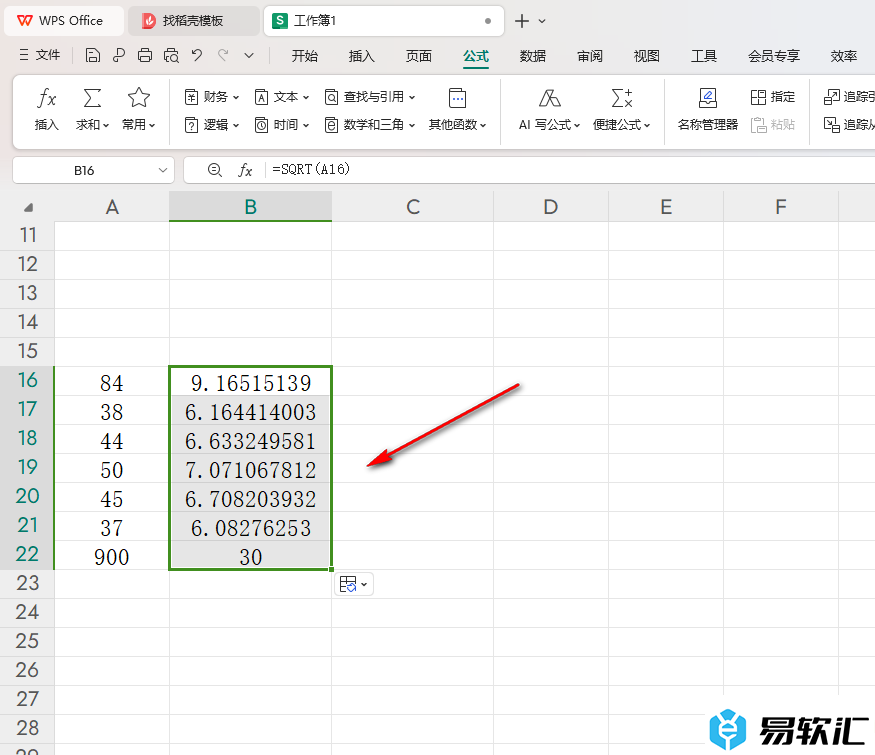Select column D header

pyautogui.click(x=551, y=207)
